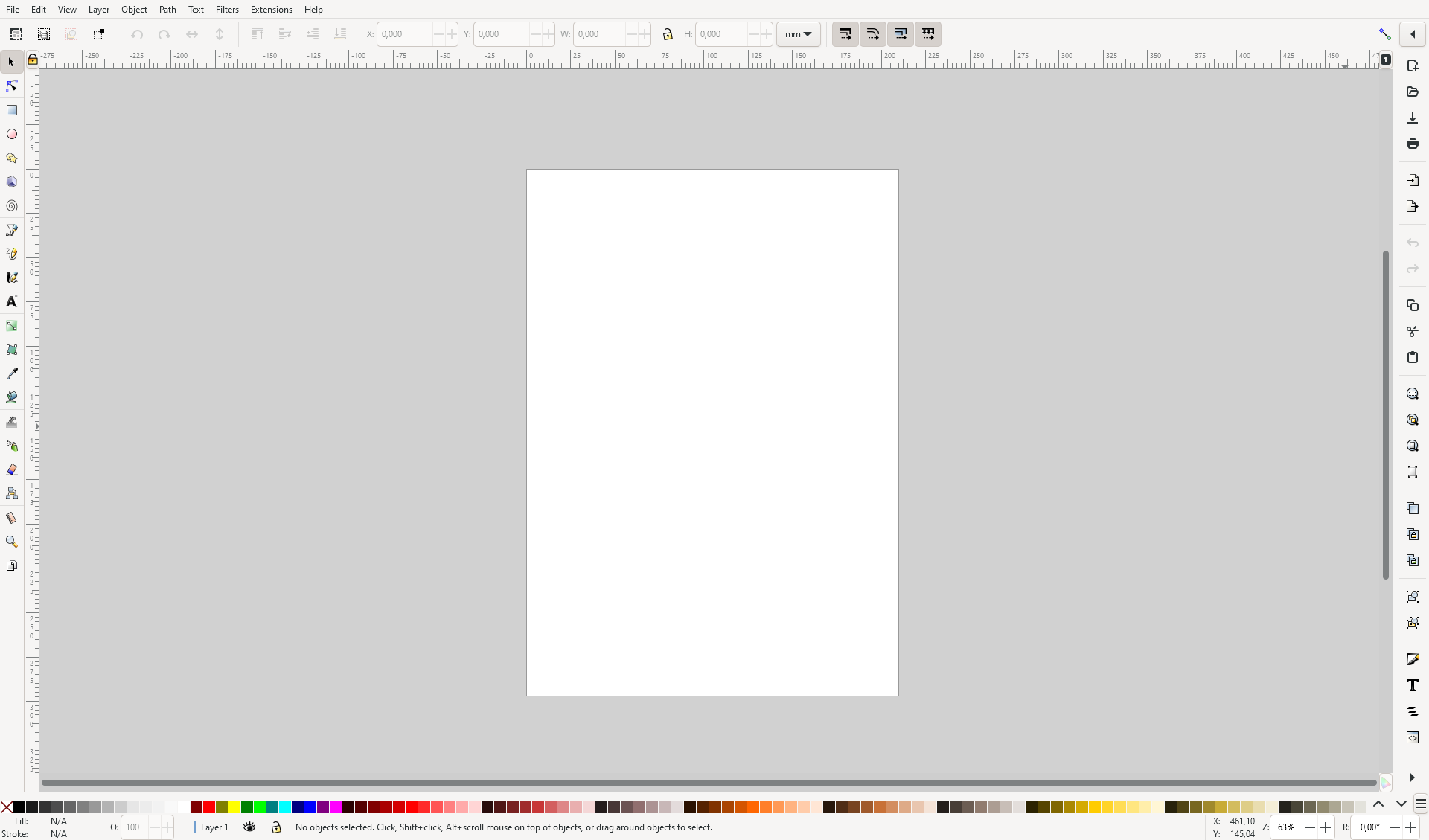Select the Text tool
Screen dimensions: 1429x840
click(12, 301)
